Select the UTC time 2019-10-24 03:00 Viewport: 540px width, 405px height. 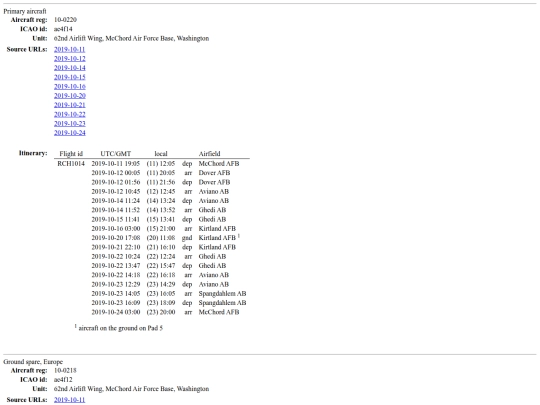116,312
